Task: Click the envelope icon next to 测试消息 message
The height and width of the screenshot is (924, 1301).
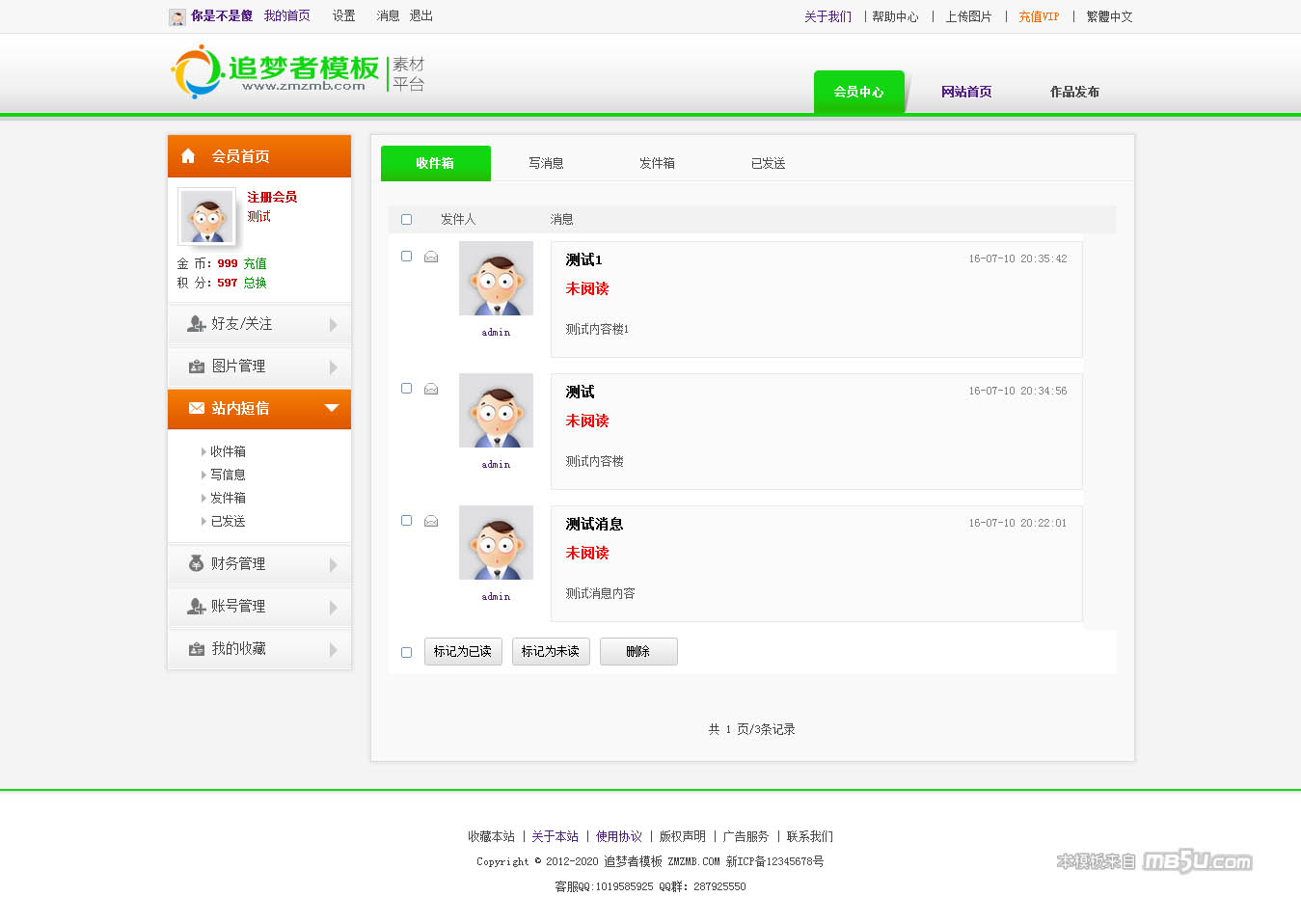Action: pos(431,521)
